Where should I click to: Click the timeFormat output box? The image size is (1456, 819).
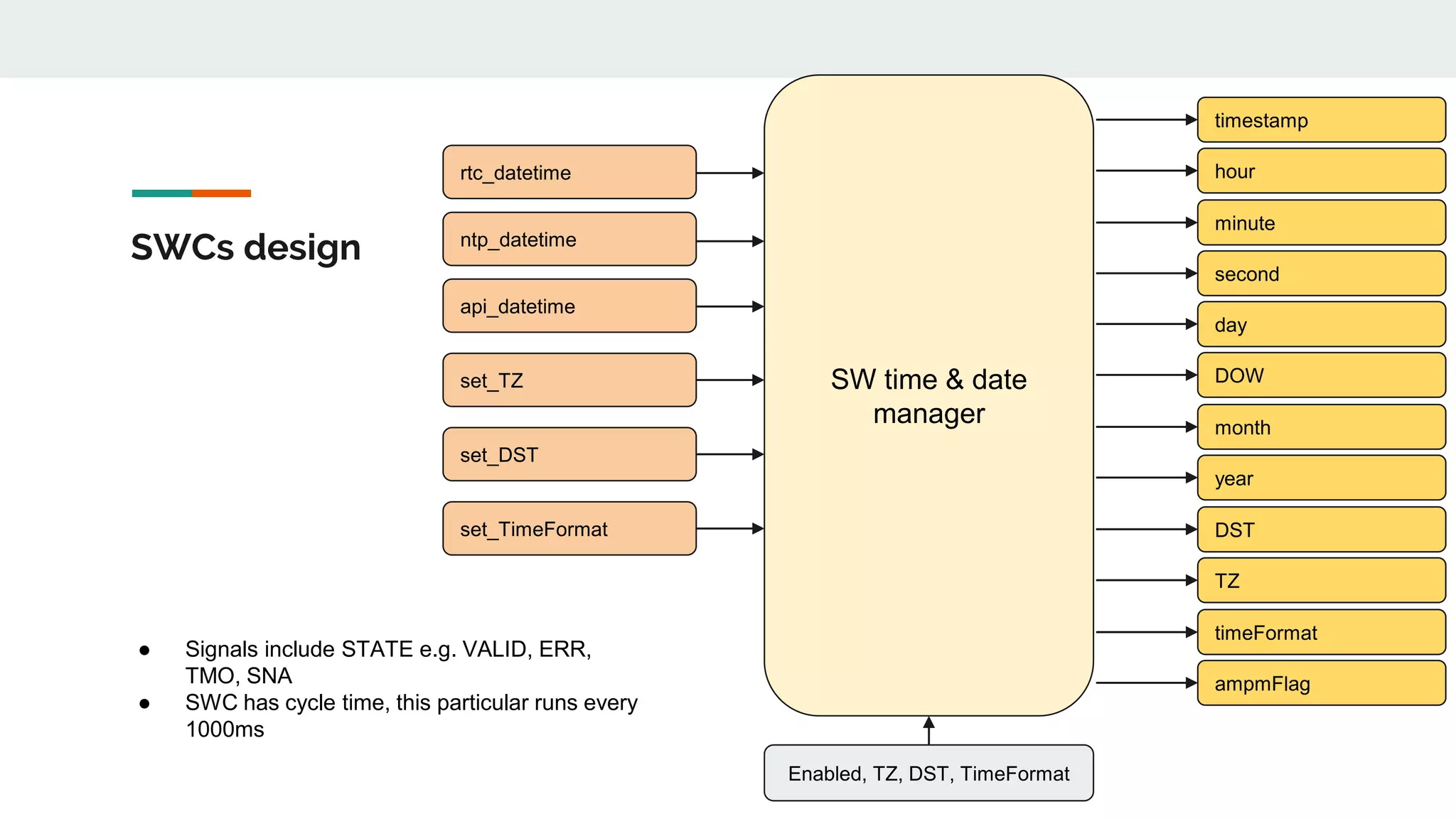tap(1321, 632)
